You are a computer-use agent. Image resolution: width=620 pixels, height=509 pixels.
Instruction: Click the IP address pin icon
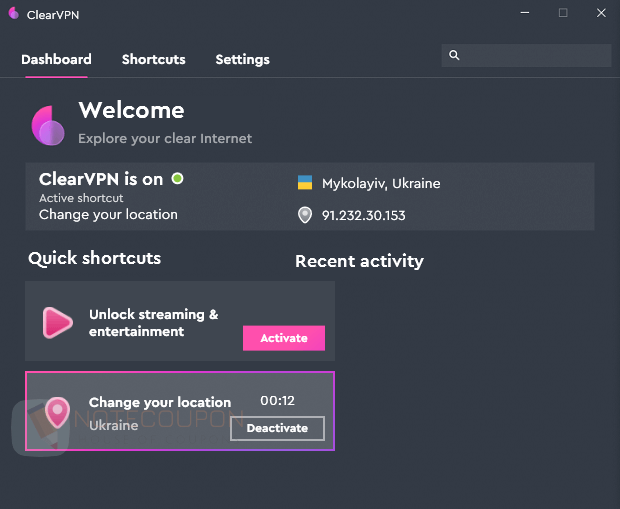pyautogui.click(x=305, y=215)
